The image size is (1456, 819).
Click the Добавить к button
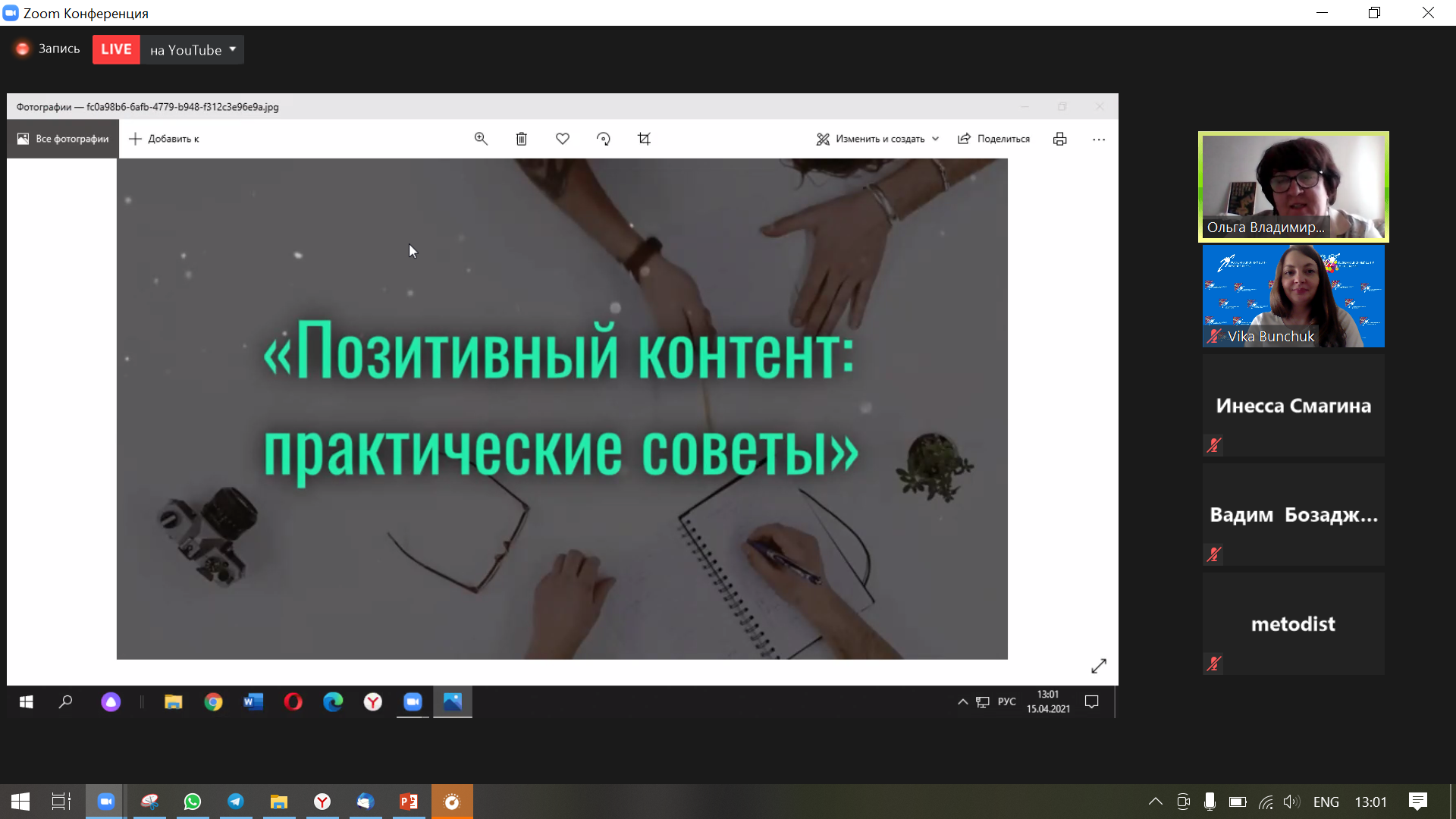coord(164,139)
